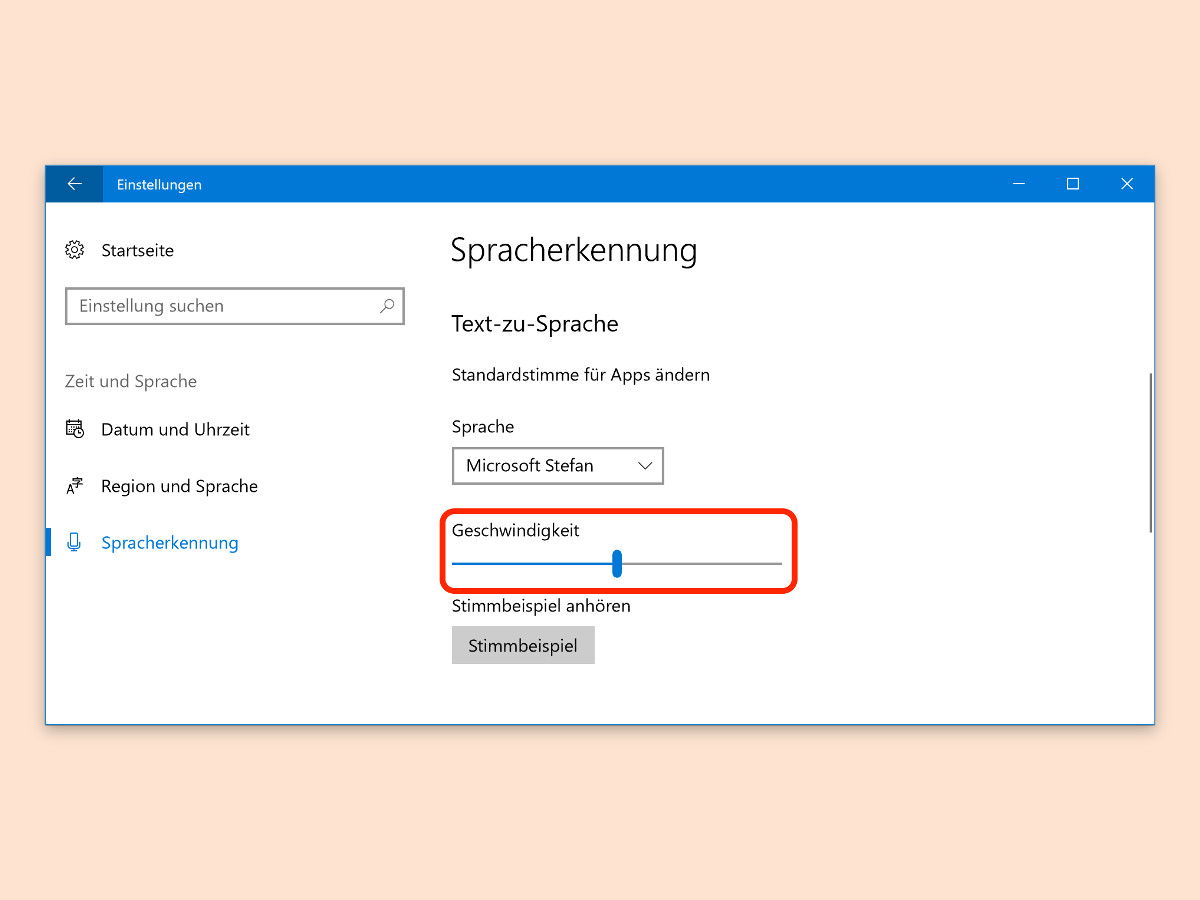
Task: Click the Standardstimme für Apps ändern text
Action: (581, 375)
